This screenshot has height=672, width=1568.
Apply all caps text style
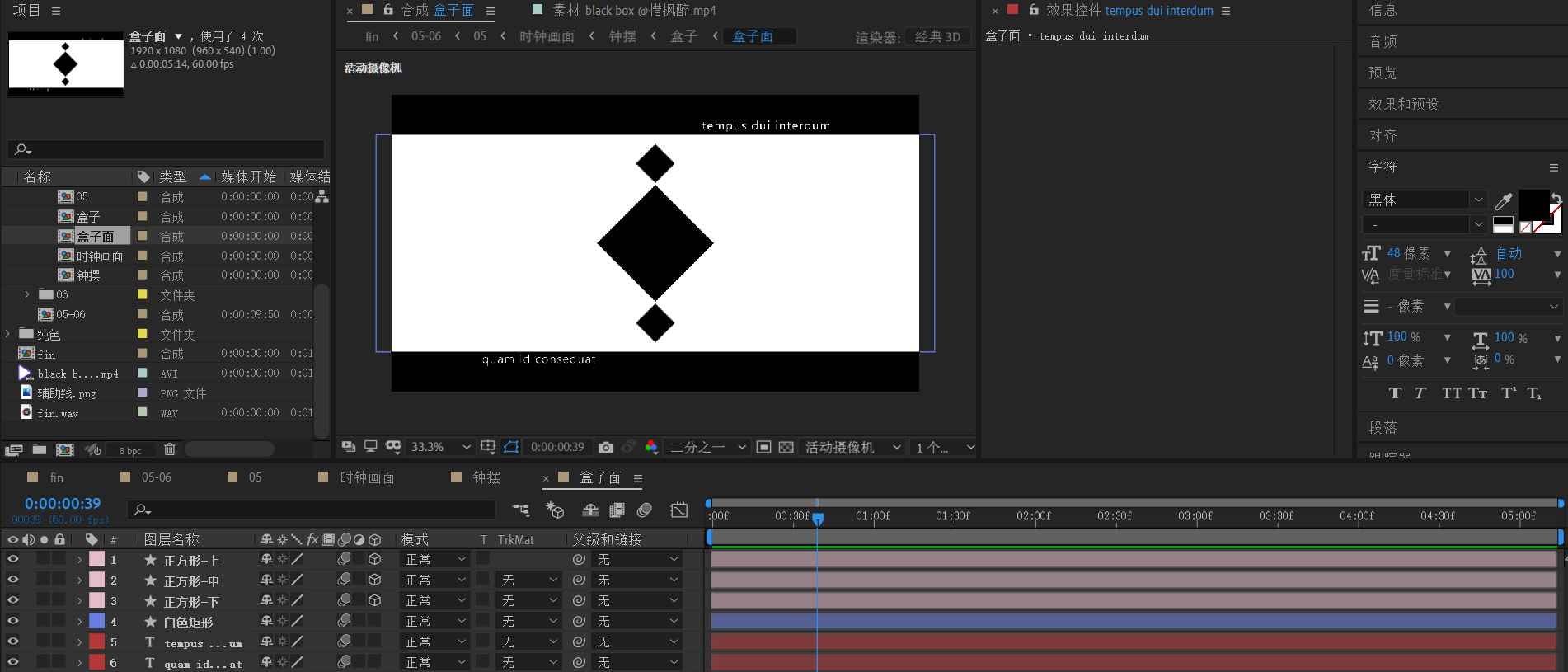tap(1451, 393)
